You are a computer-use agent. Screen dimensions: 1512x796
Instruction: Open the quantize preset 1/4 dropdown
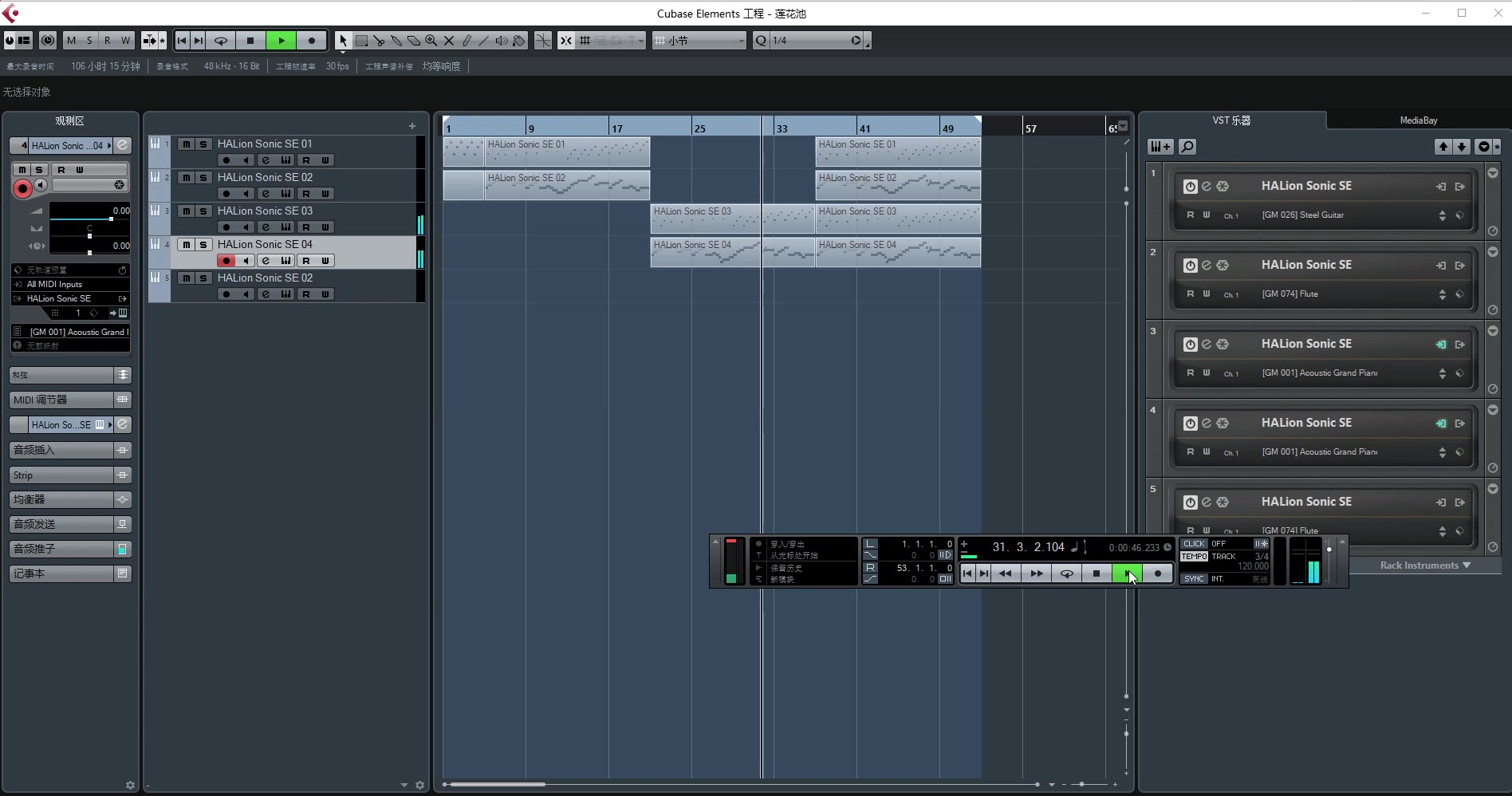(817, 41)
